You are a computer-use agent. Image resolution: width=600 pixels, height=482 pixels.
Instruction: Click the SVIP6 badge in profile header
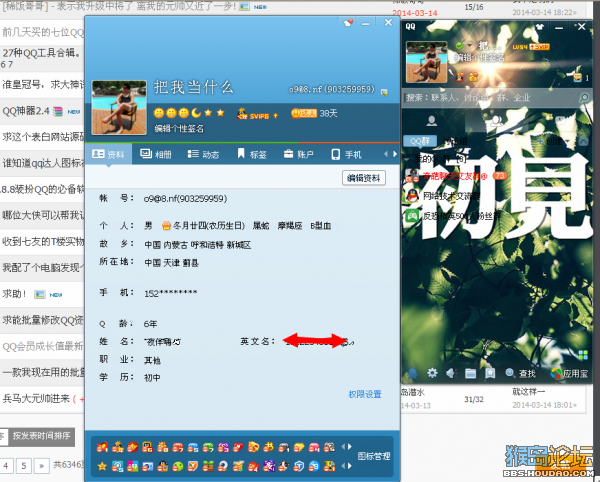[257, 114]
